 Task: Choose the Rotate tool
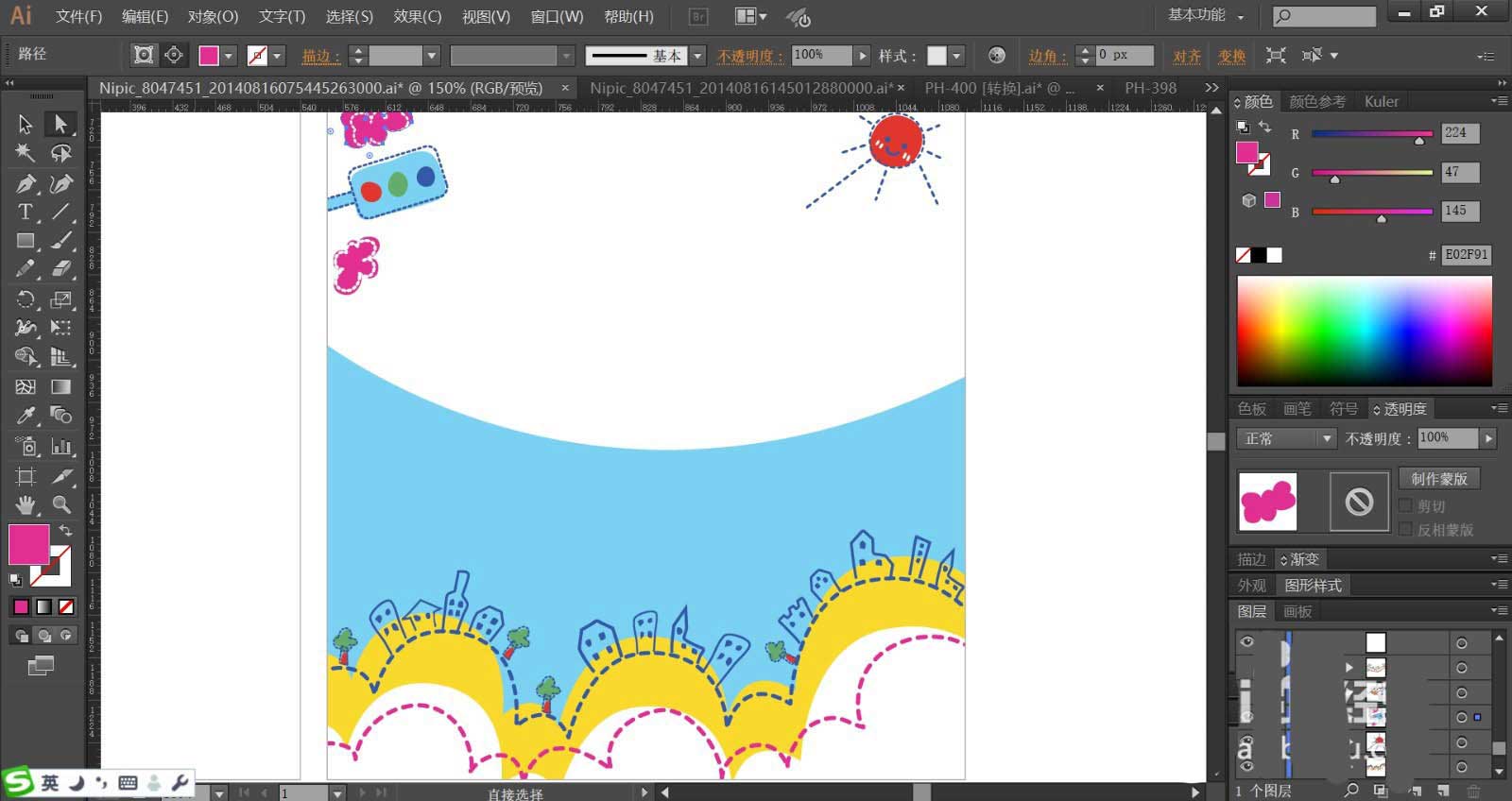pos(26,299)
